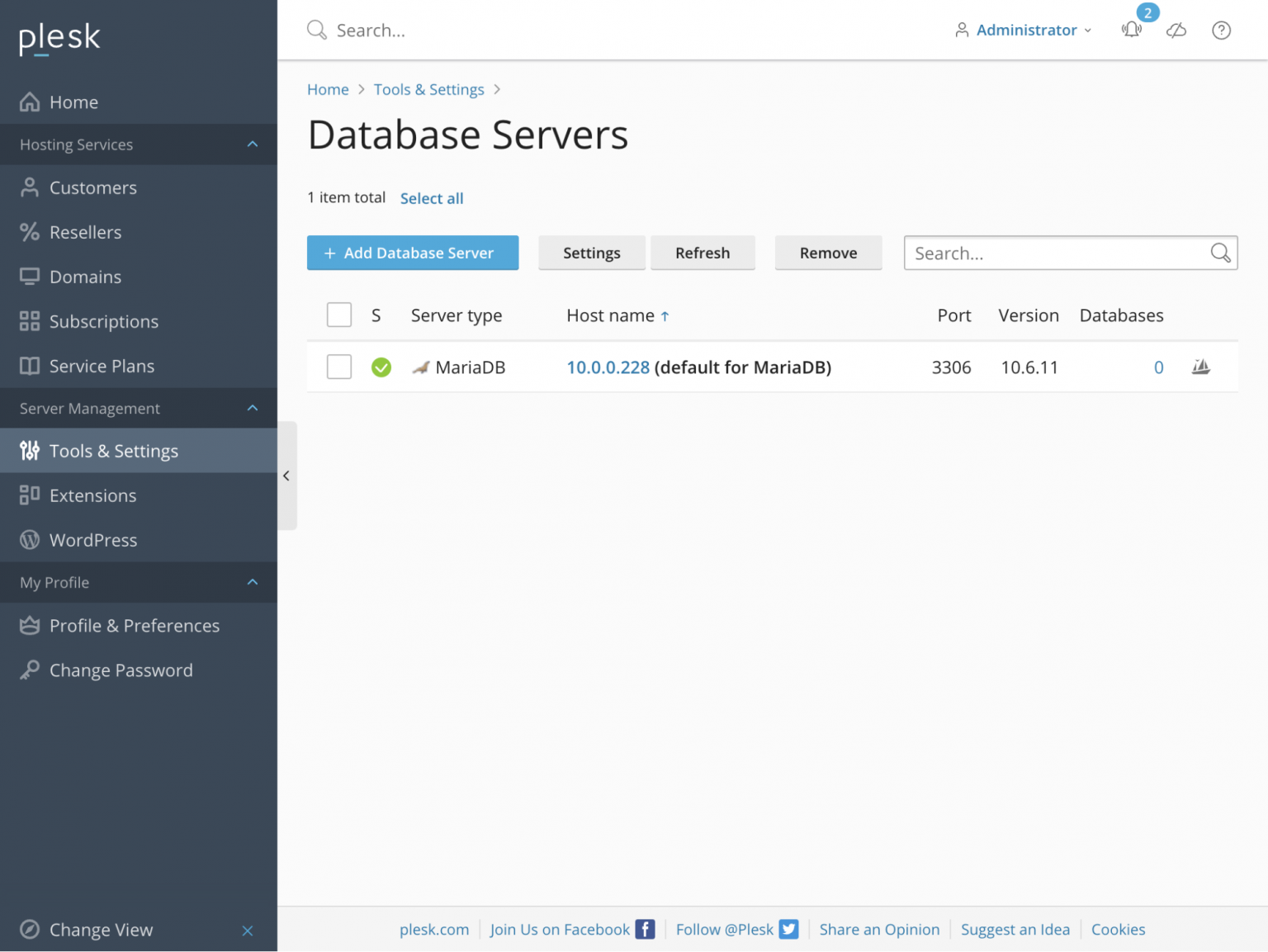Collapse the Server Management section
This screenshot has width=1268, height=952.
coord(253,408)
